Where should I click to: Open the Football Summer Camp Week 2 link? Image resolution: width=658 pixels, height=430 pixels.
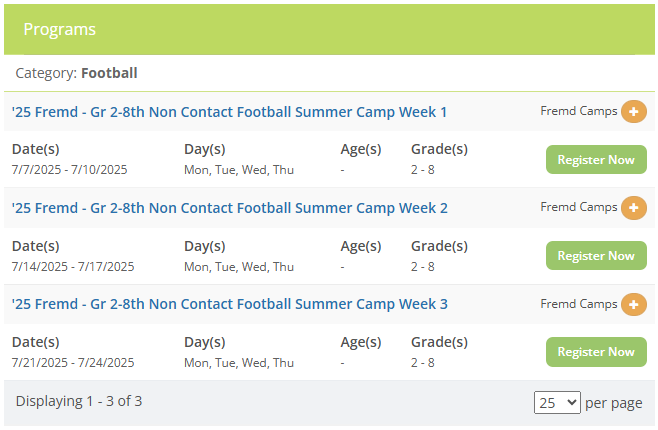(x=229, y=208)
